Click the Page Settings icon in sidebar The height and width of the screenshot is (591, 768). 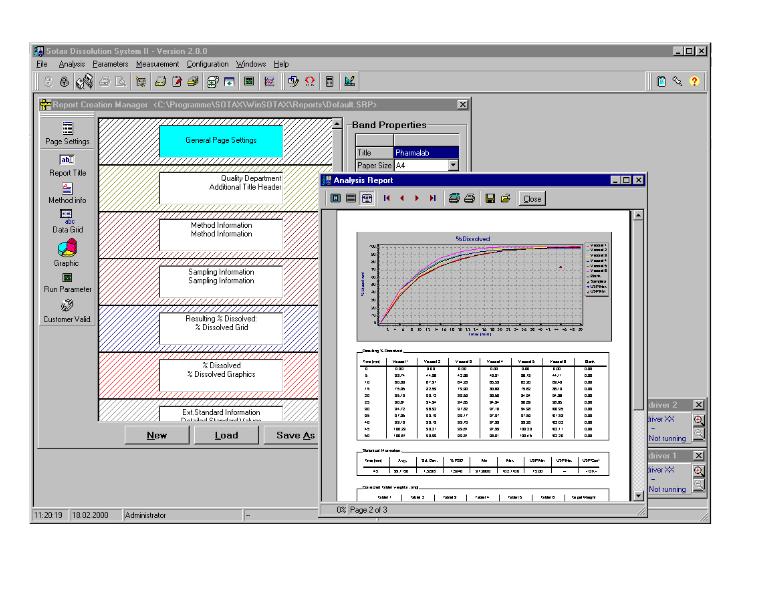(69, 129)
